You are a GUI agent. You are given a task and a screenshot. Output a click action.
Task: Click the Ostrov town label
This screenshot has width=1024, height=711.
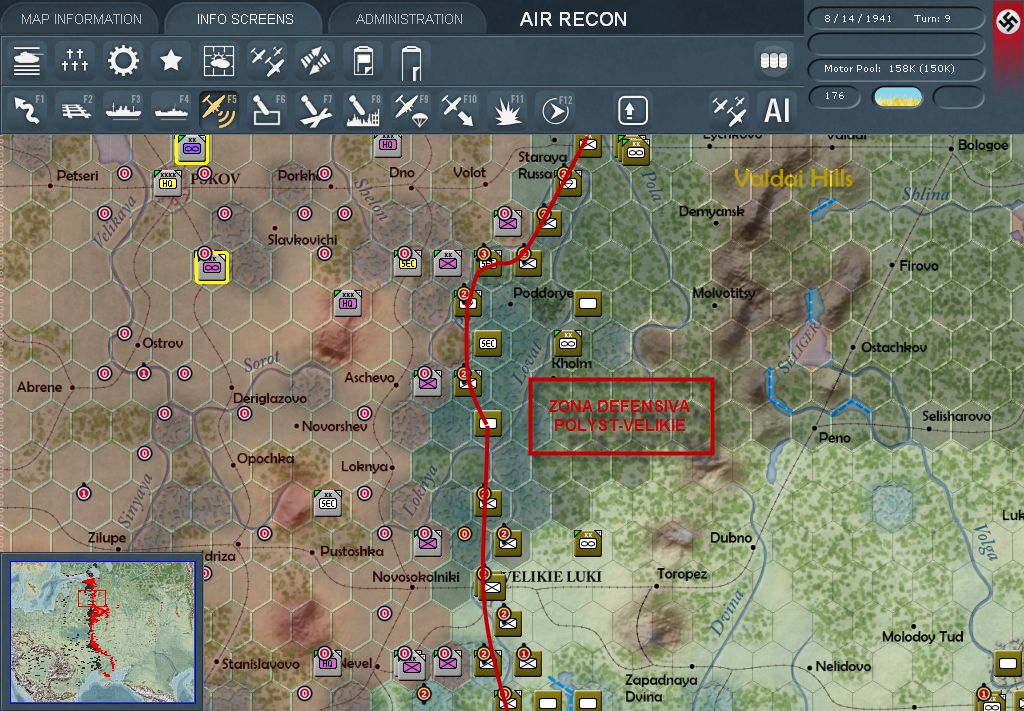[163, 343]
